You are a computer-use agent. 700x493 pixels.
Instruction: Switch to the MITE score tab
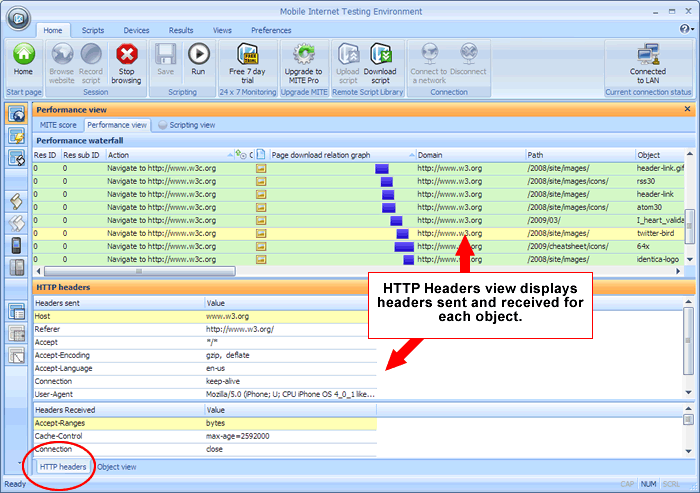58,125
